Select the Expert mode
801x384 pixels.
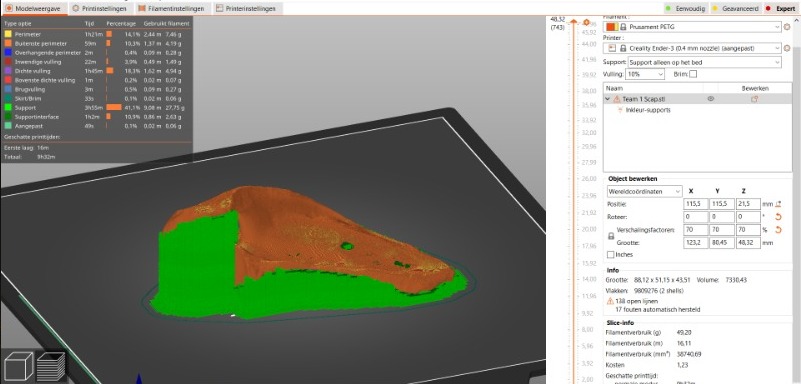tap(780, 9)
